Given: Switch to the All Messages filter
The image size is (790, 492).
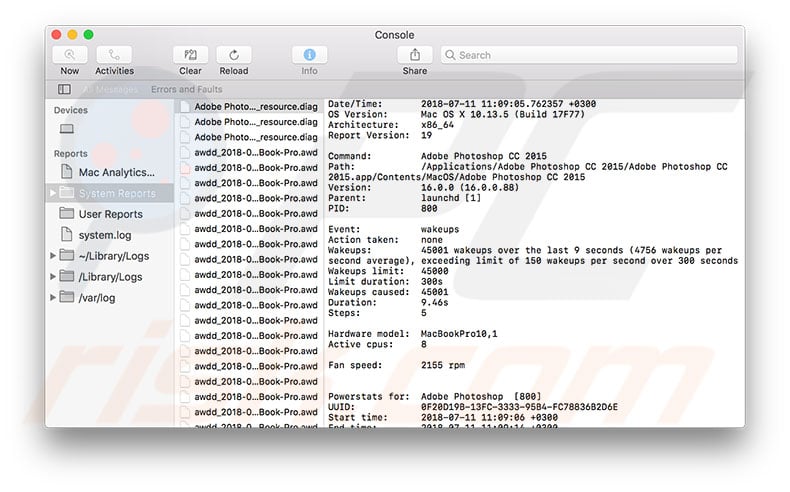Looking at the screenshot, I should coord(110,89).
